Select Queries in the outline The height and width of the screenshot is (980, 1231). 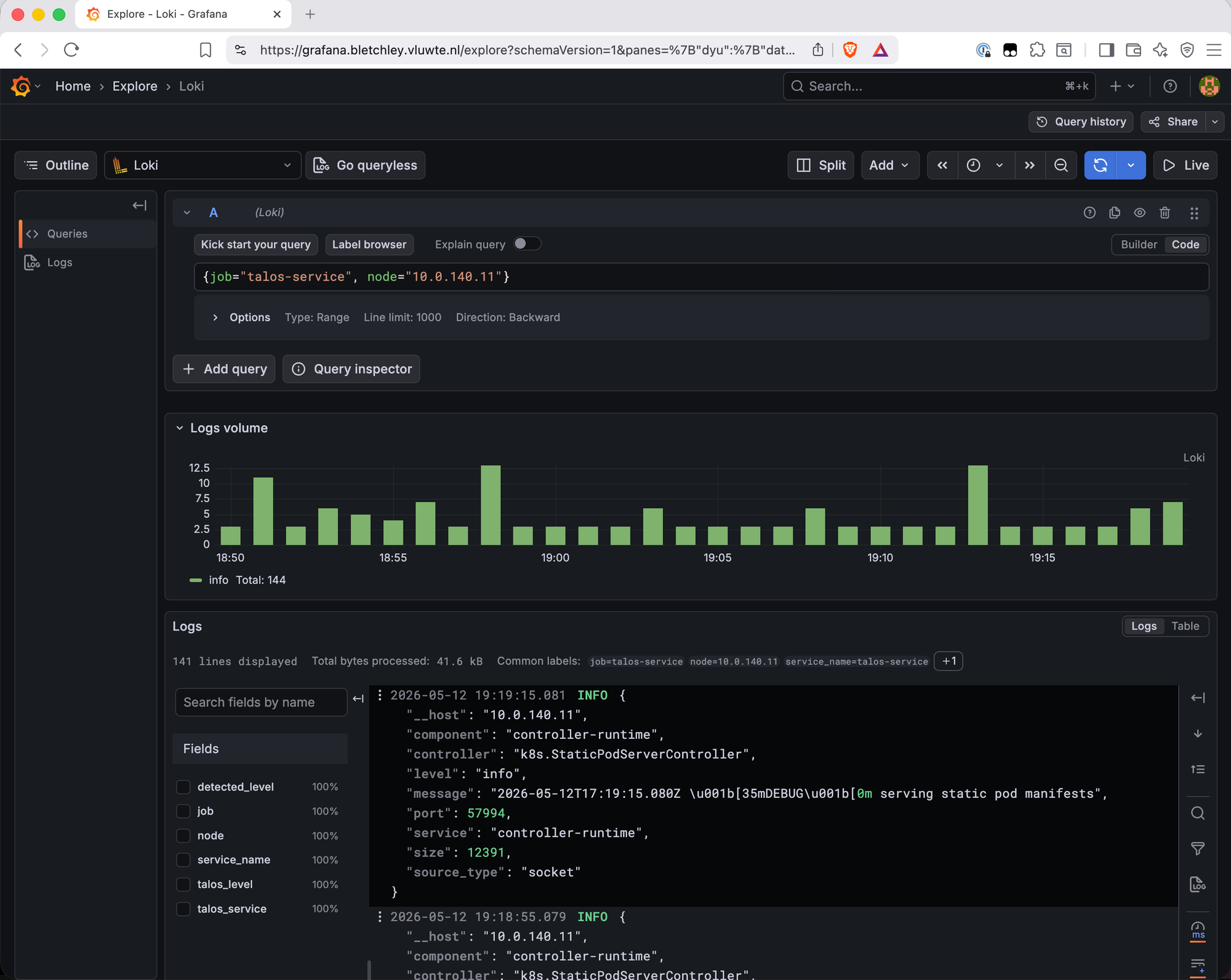88,234
